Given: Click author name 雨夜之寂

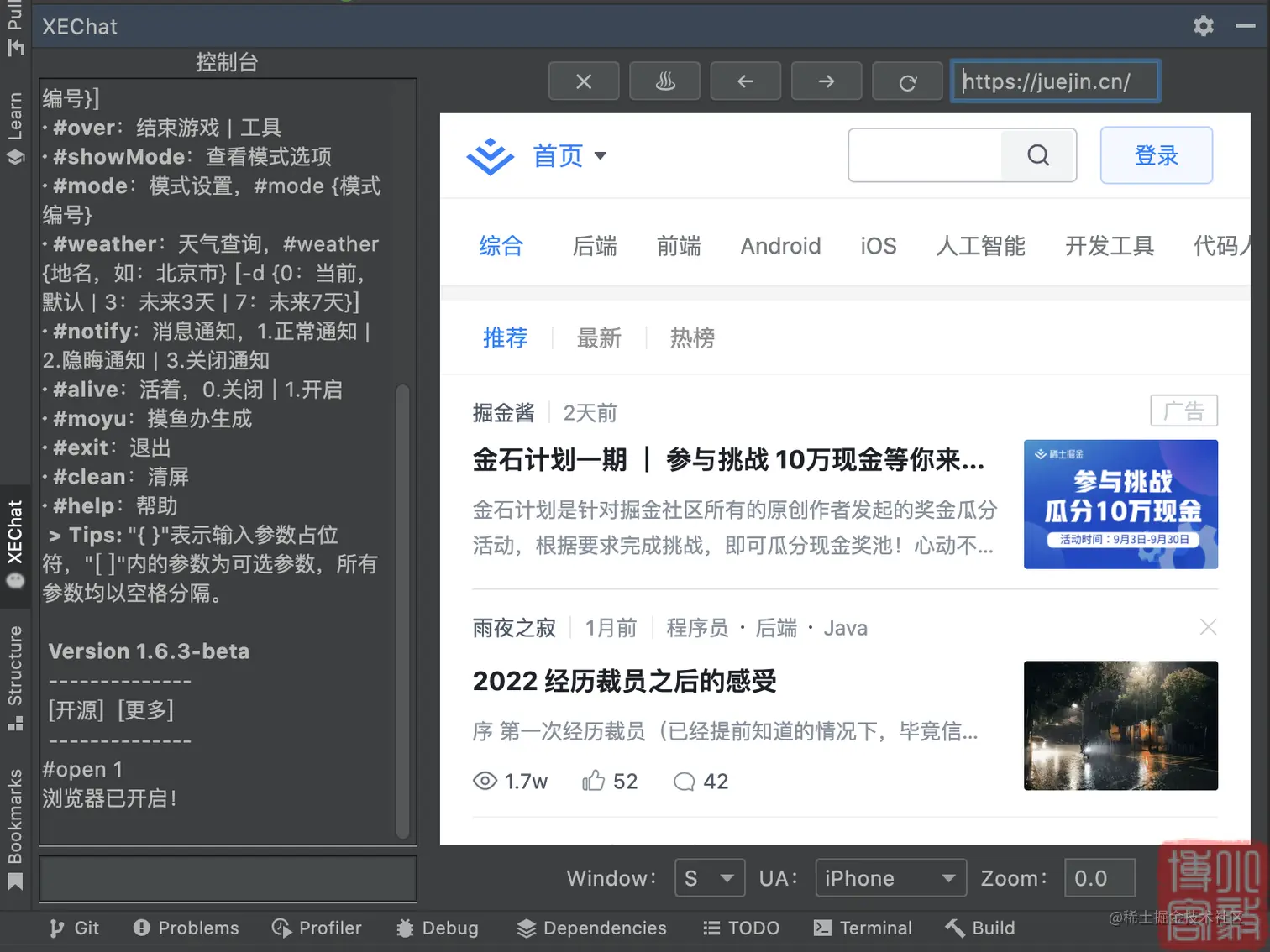Looking at the screenshot, I should pos(514,628).
